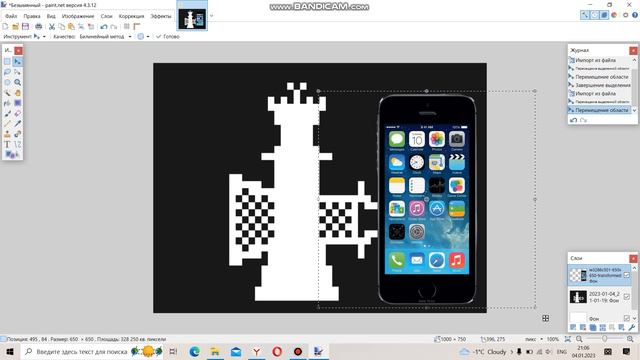This screenshot has height=360, width=640.
Task: Select the Paint Bucket tool
Action: 7,103
